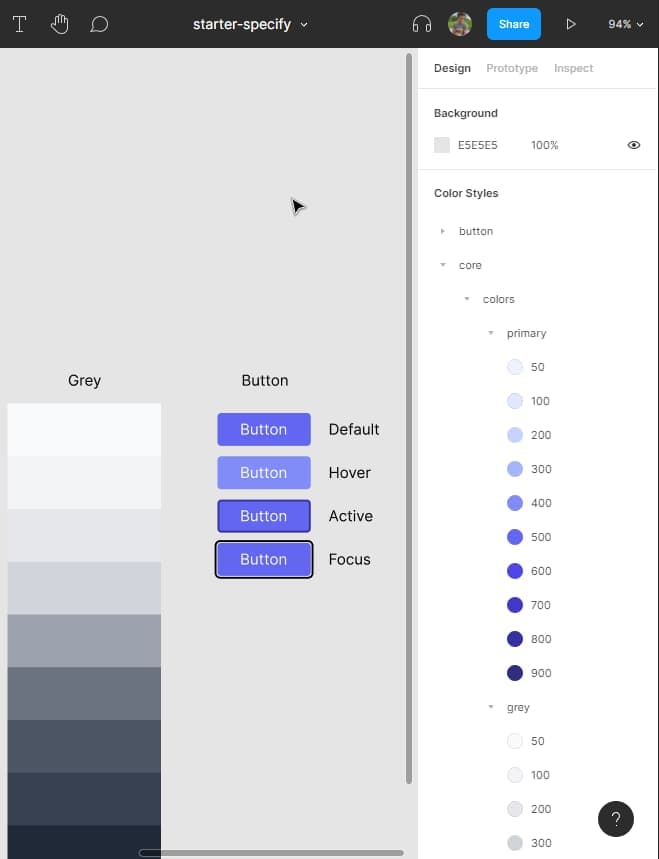659x859 pixels.
Task: Click the user avatar in toolbar
Action: pyautogui.click(x=460, y=24)
